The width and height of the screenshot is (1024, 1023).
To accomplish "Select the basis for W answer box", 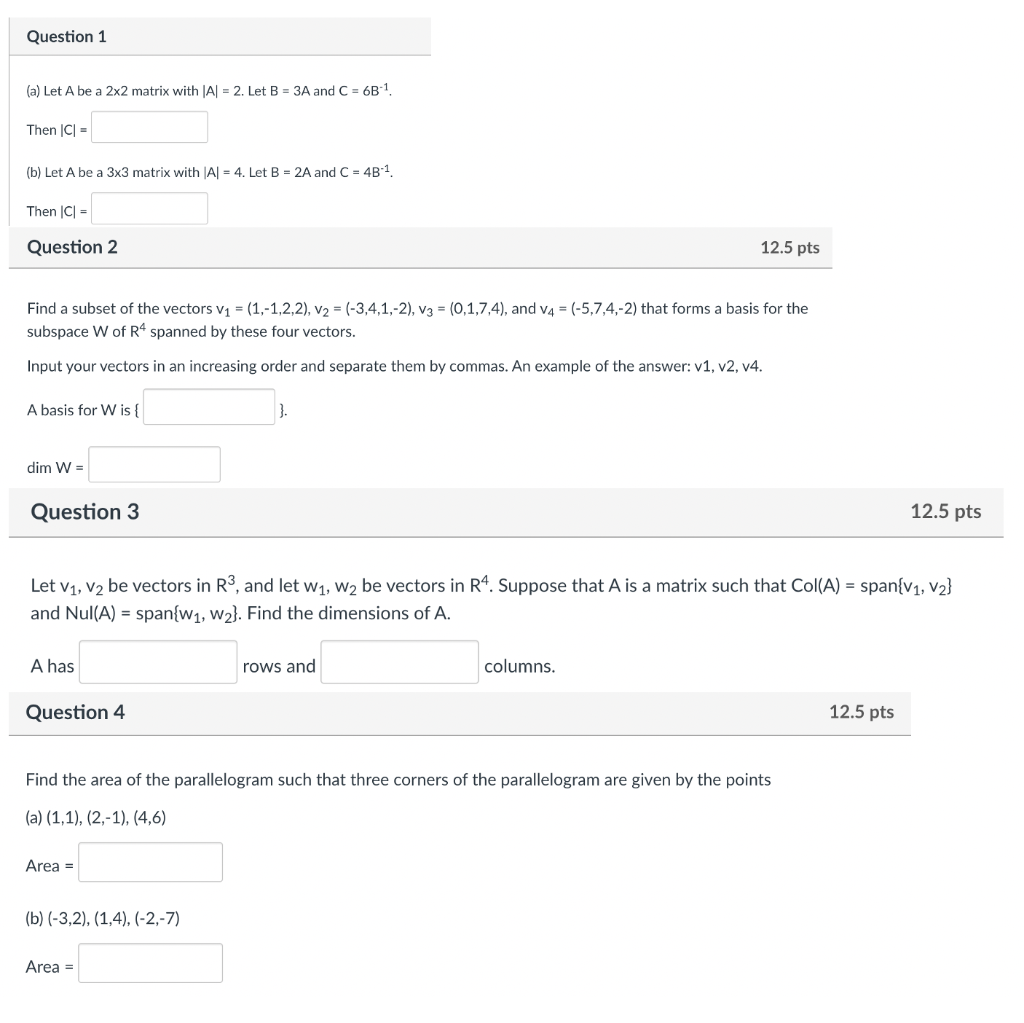I will [208, 406].
